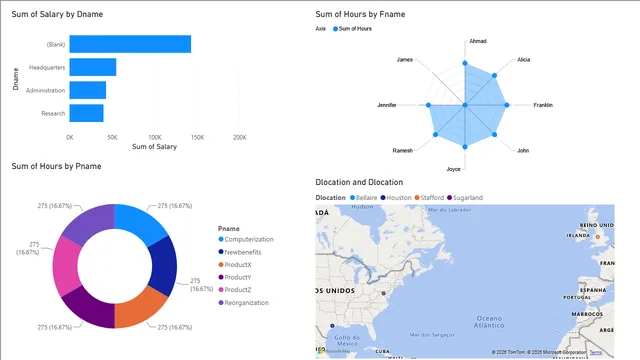Click the Sum of Salary axis title
The image size is (640, 360).
pos(154,147)
